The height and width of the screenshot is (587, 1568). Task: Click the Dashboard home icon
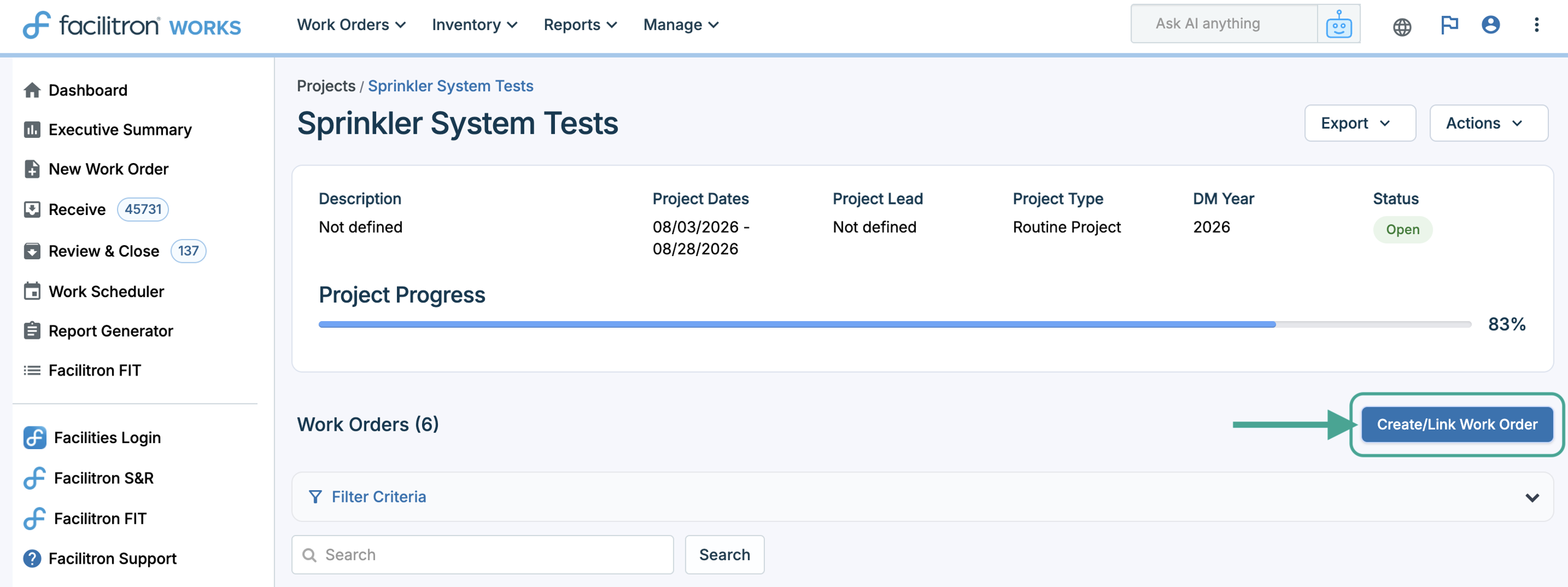(x=32, y=90)
